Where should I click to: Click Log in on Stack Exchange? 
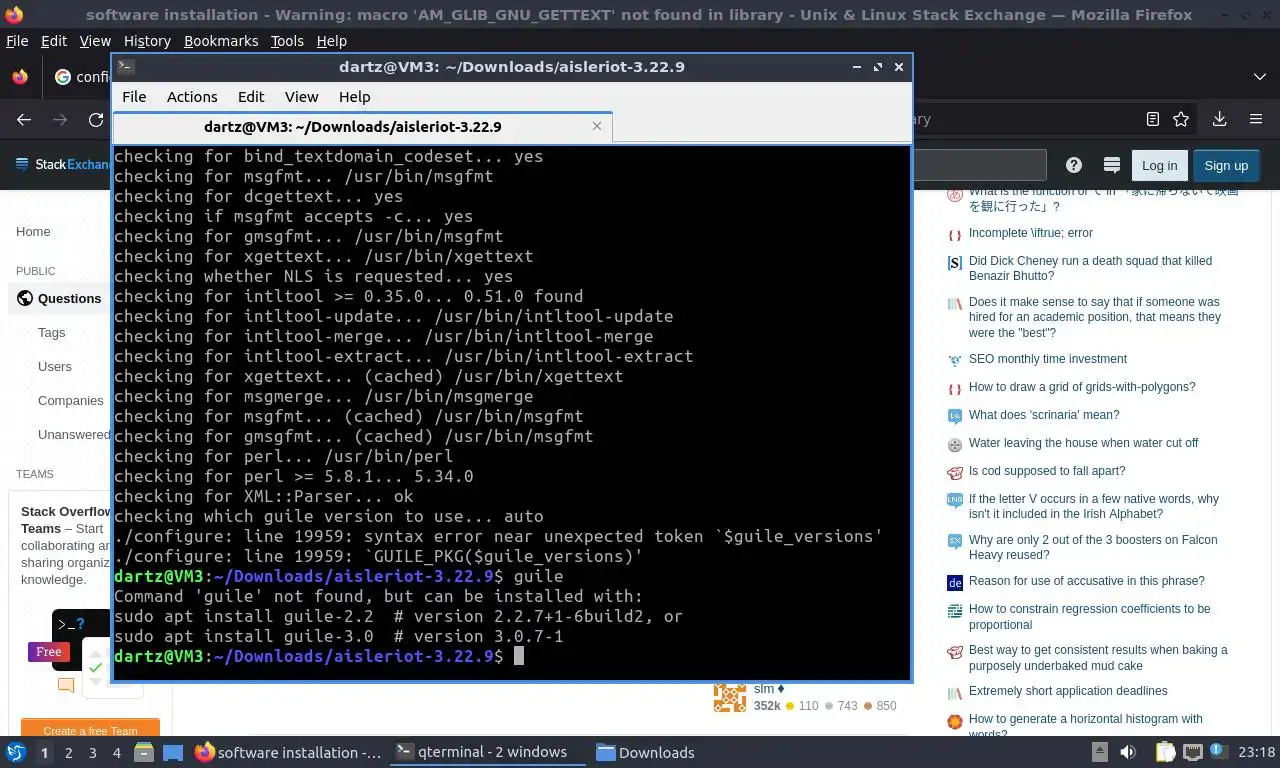(1159, 165)
